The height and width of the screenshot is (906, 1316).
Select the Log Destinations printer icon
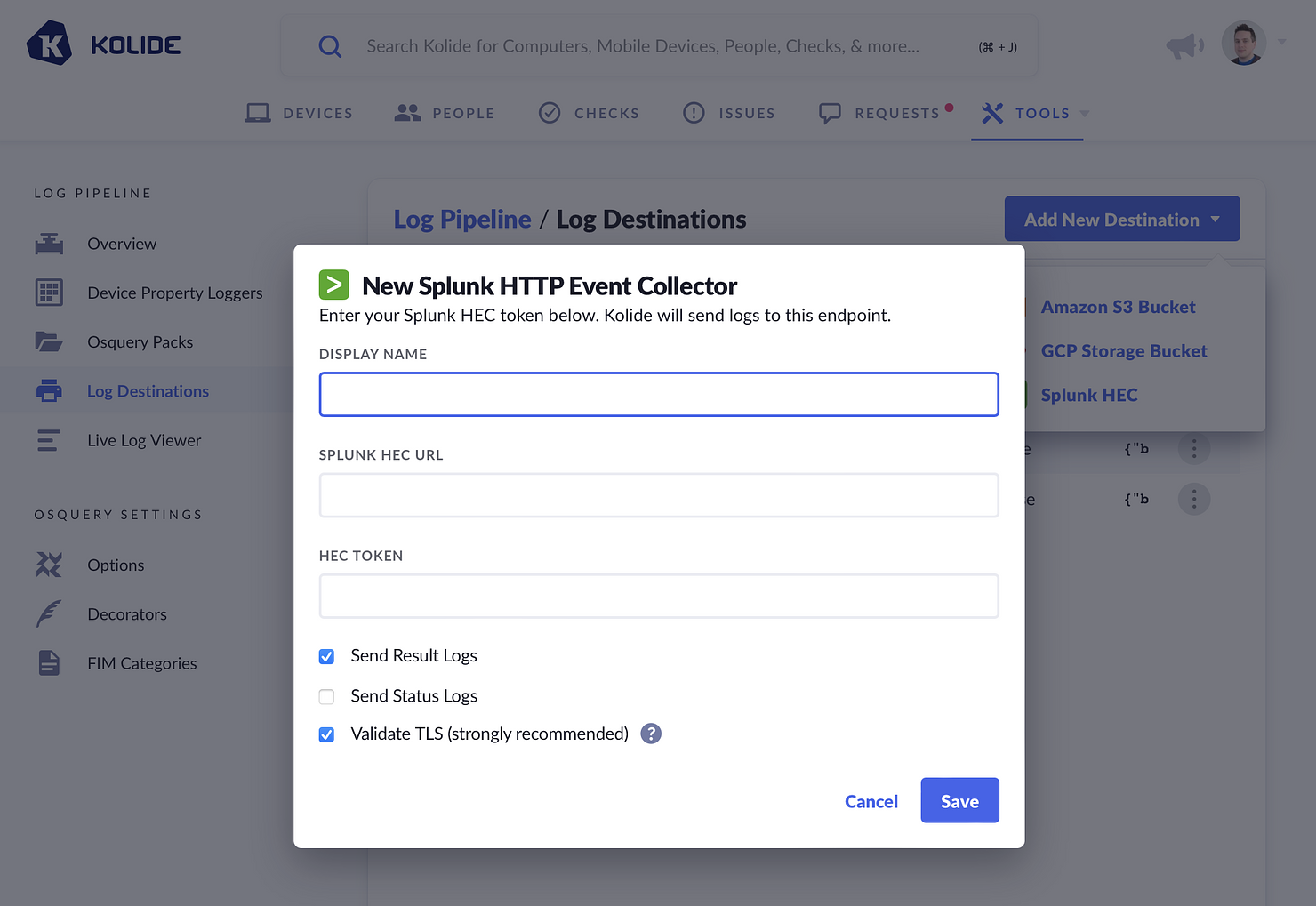(x=49, y=390)
